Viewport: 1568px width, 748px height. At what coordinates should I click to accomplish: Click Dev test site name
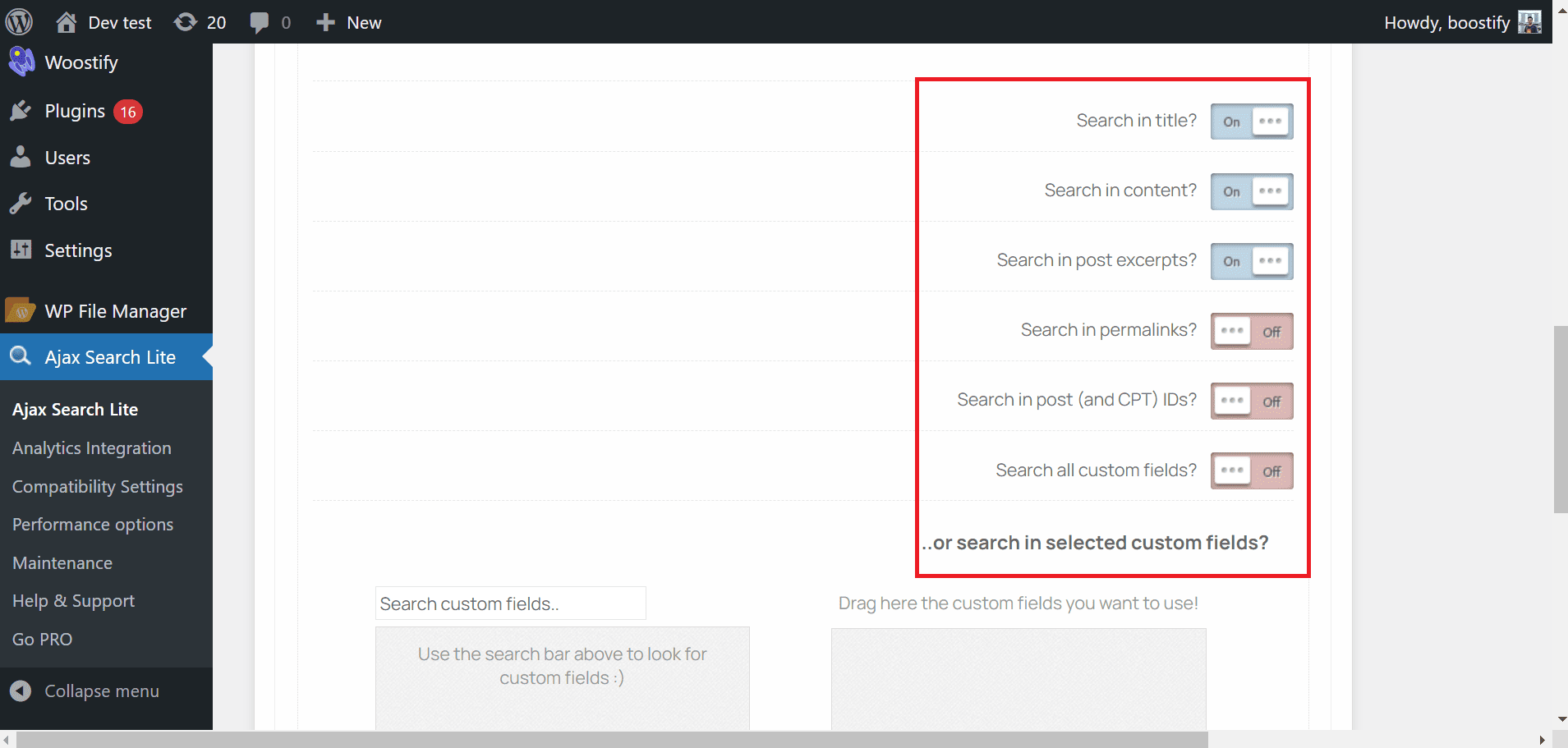(x=120, y=23)
